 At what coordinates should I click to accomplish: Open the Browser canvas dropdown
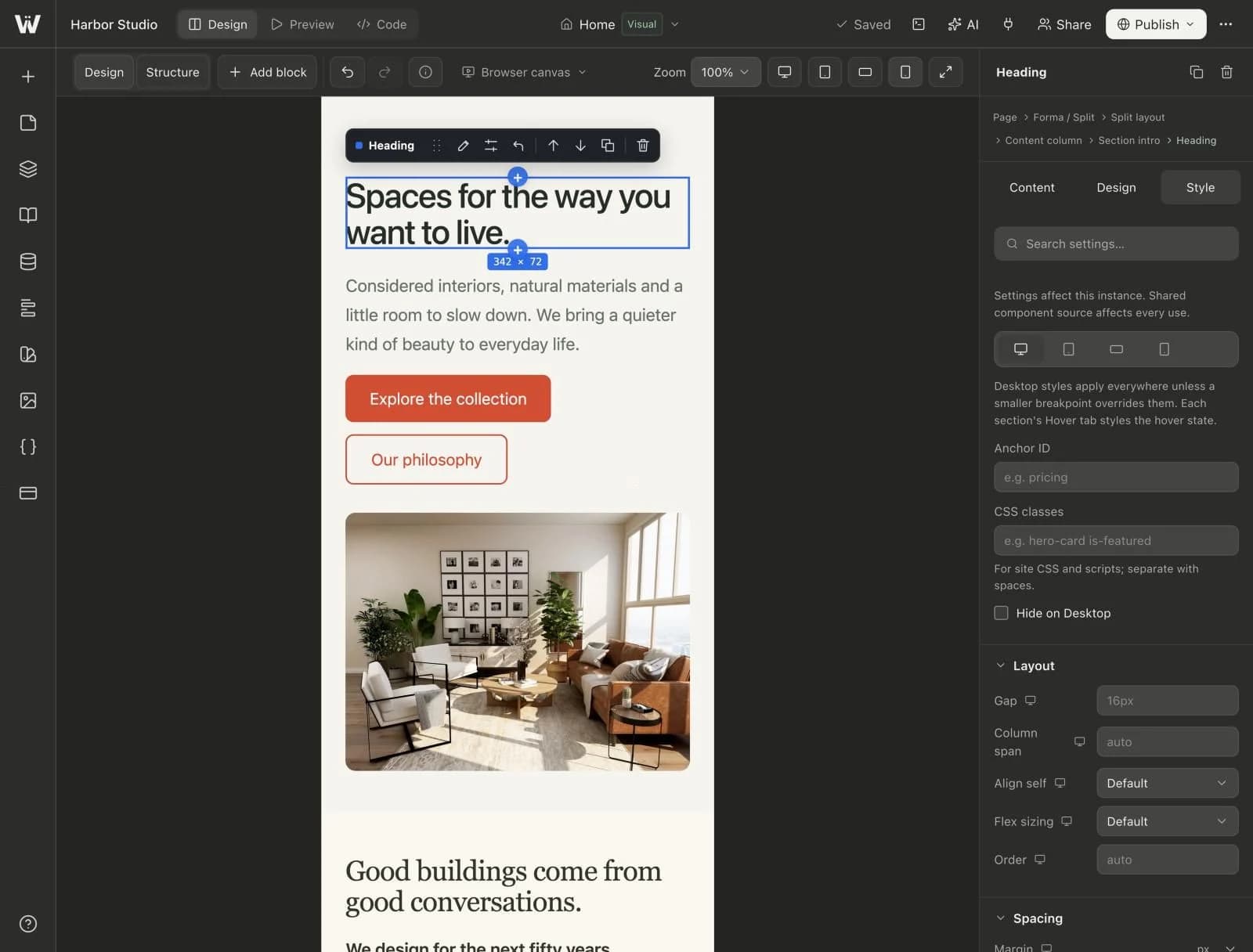coord(524,72)
